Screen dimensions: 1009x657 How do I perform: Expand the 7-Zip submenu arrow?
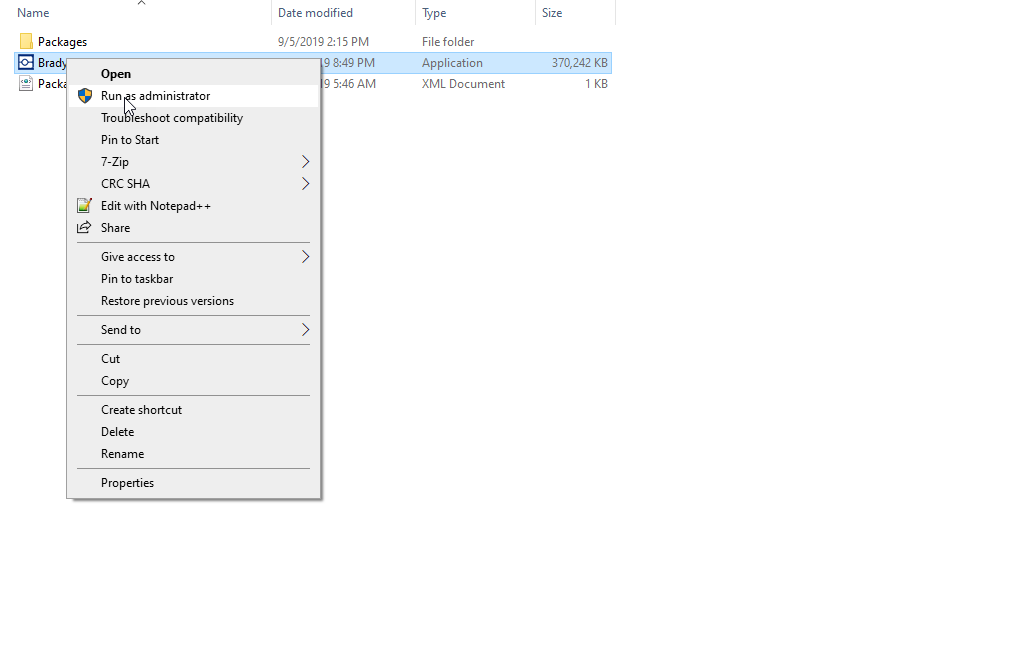(x=305, y=162)
